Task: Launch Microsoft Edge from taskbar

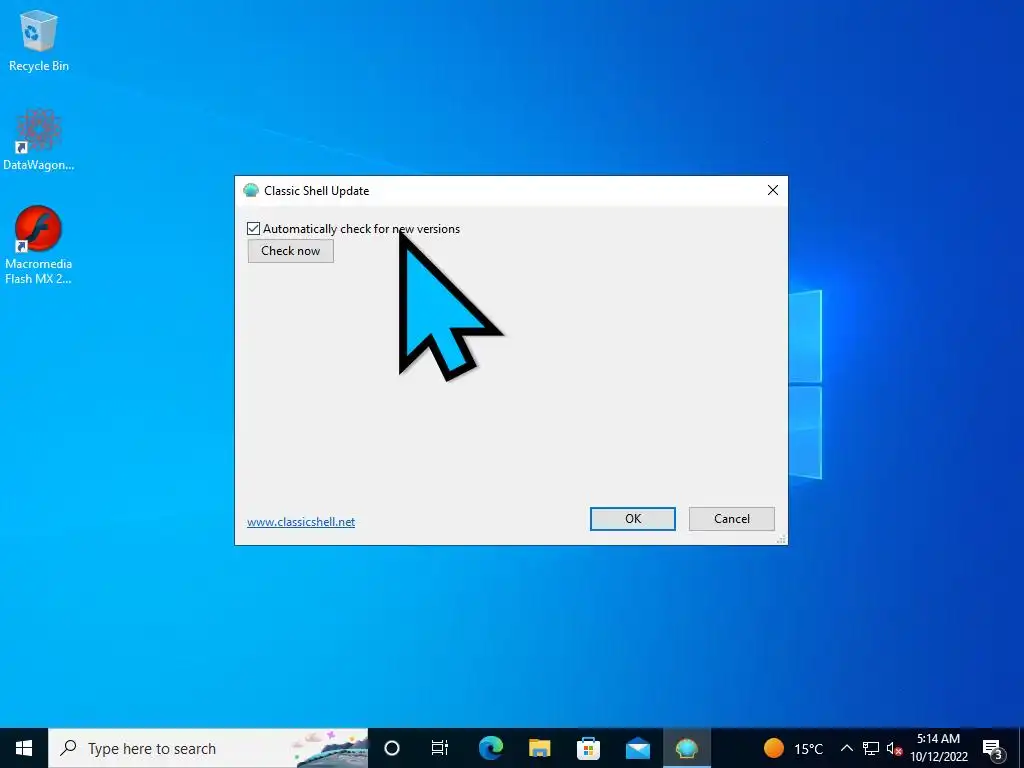Action: [x=490, y=748]
